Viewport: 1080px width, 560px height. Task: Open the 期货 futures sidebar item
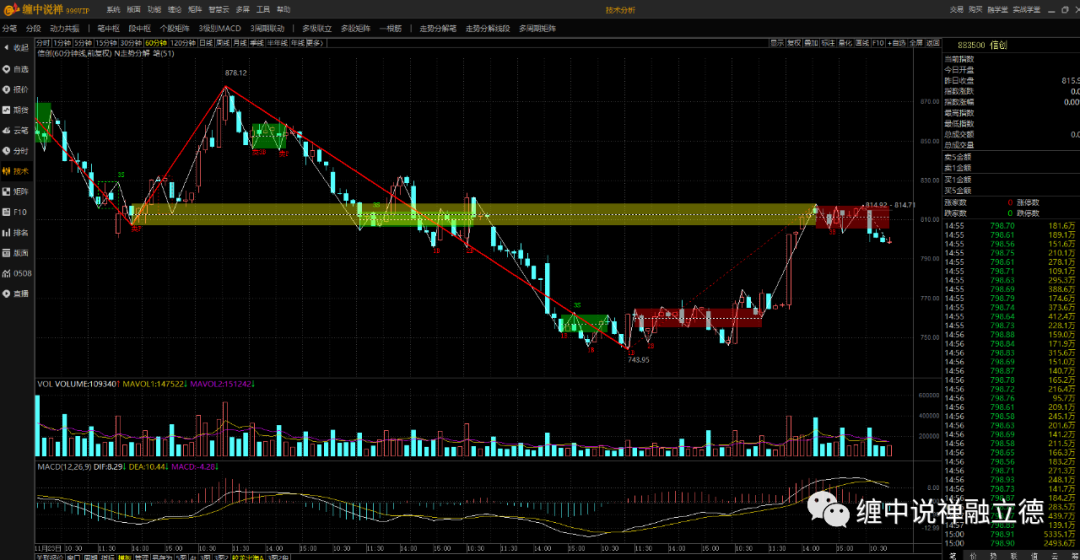tap(16, 110)
